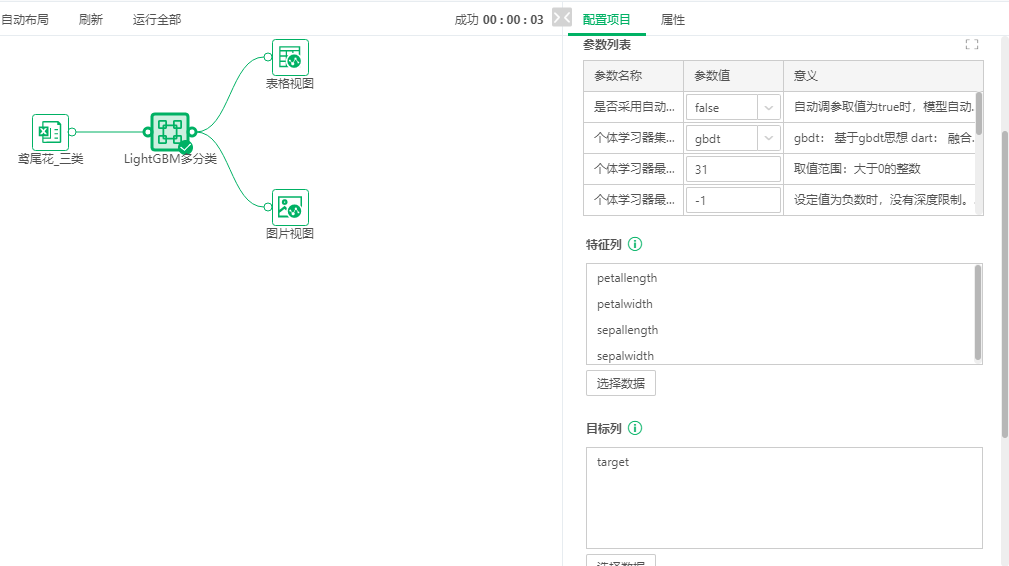
Task: Show info tooltip for 特征列
Action: (635, 244)
